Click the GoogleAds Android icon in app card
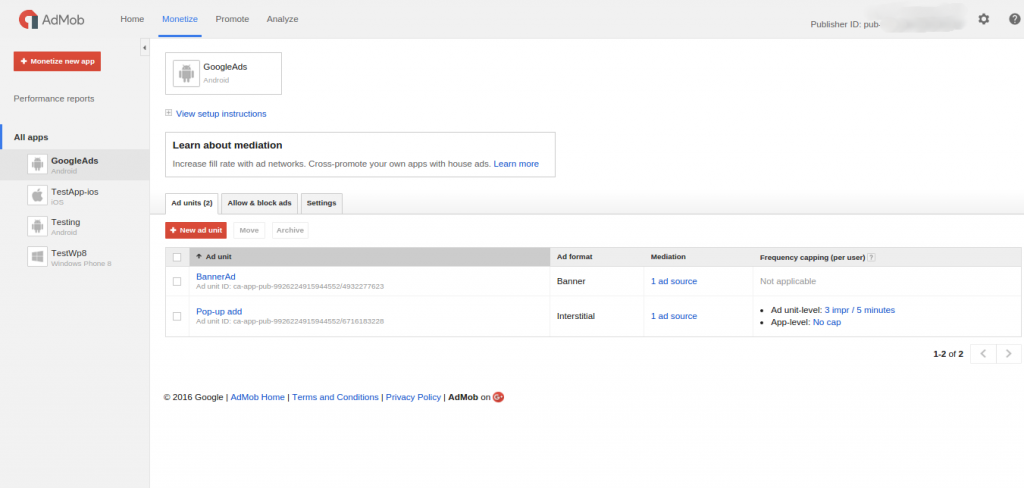Screen dimensions: 1024x488 click(186, 73)
